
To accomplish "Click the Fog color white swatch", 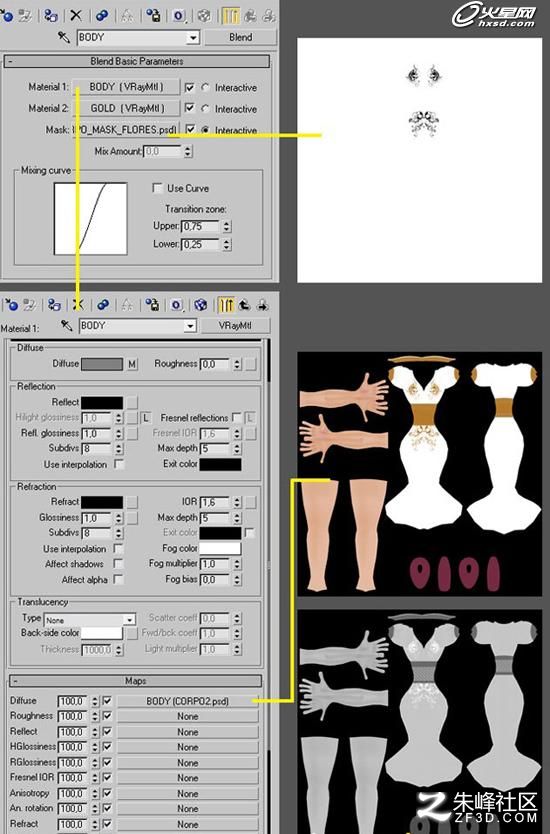I will pyautogui.click(x=220, y=548).
